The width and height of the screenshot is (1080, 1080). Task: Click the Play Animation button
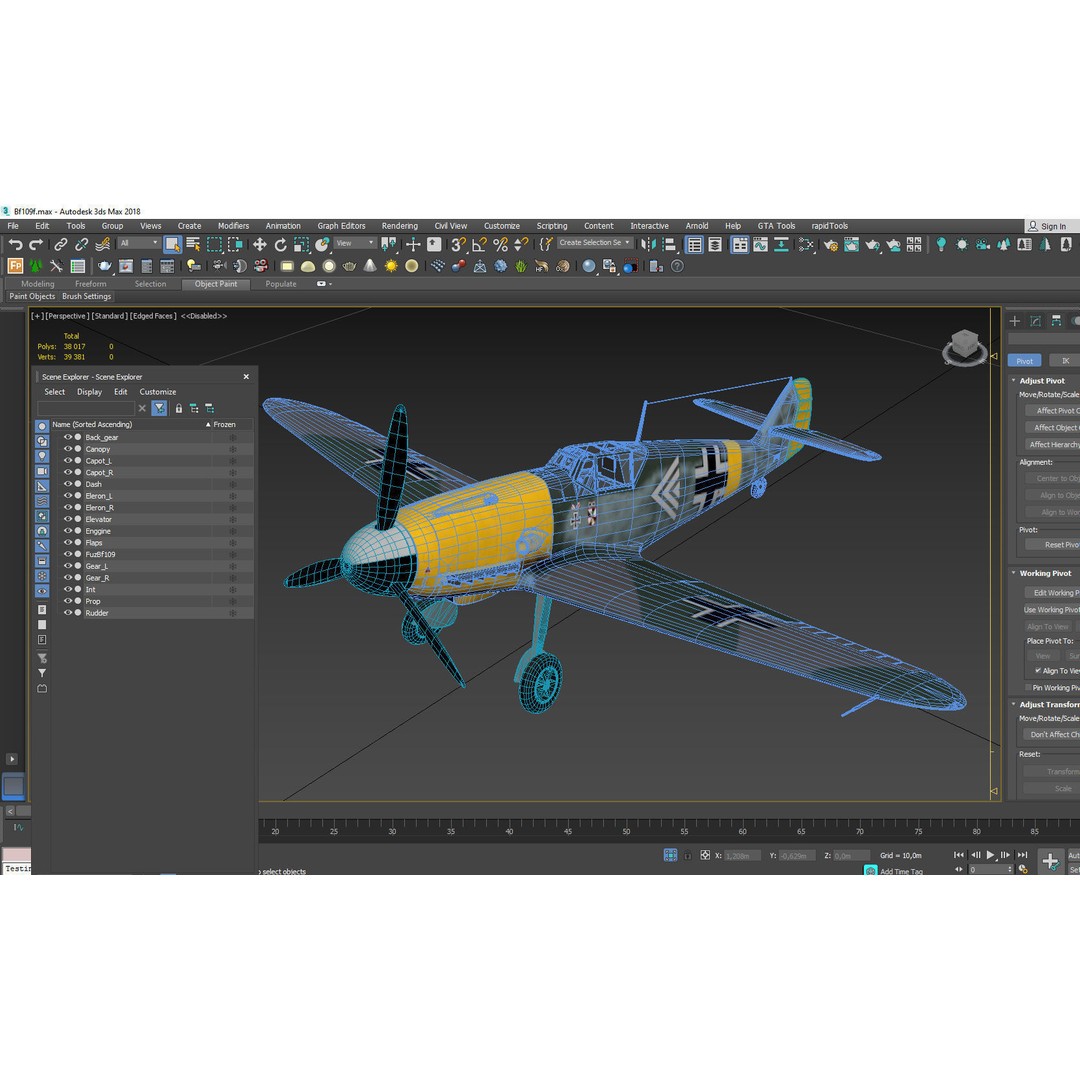pyautogui.click(x=990, y=855)
